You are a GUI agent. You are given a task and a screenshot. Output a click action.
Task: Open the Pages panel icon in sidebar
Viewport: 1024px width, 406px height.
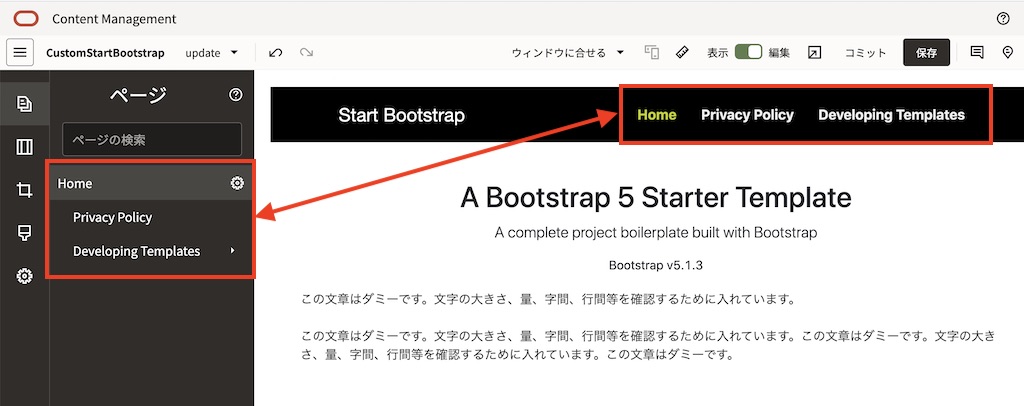(25, 103)
